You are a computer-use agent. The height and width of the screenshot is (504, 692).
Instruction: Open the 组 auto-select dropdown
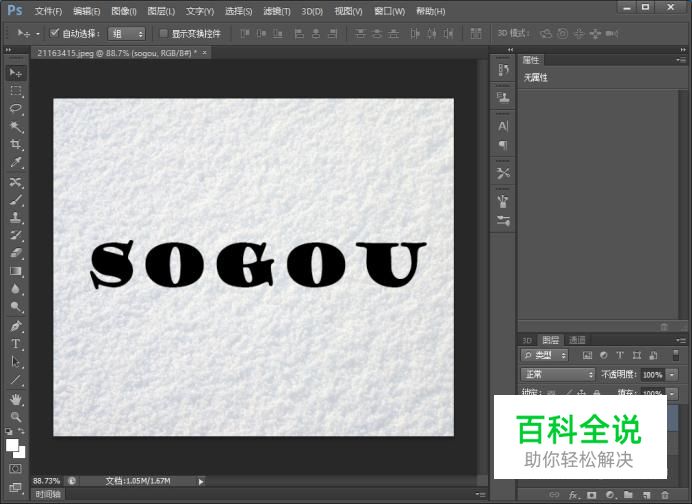(126, 34)
